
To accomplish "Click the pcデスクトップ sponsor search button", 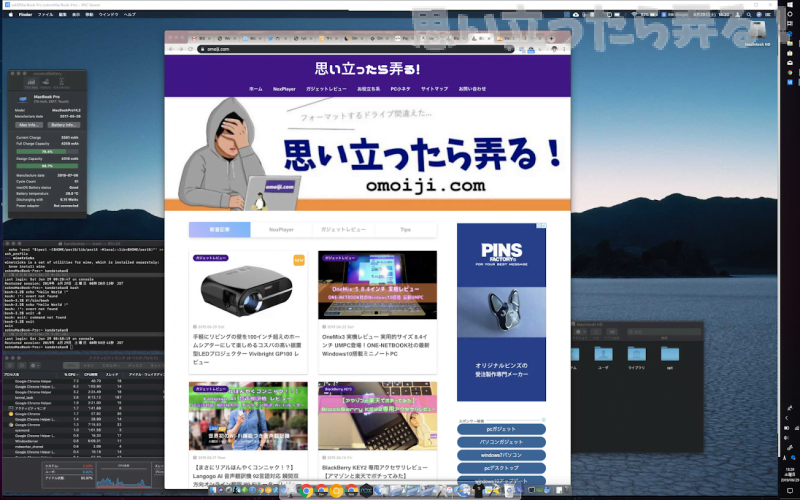I will pos(501,468).
